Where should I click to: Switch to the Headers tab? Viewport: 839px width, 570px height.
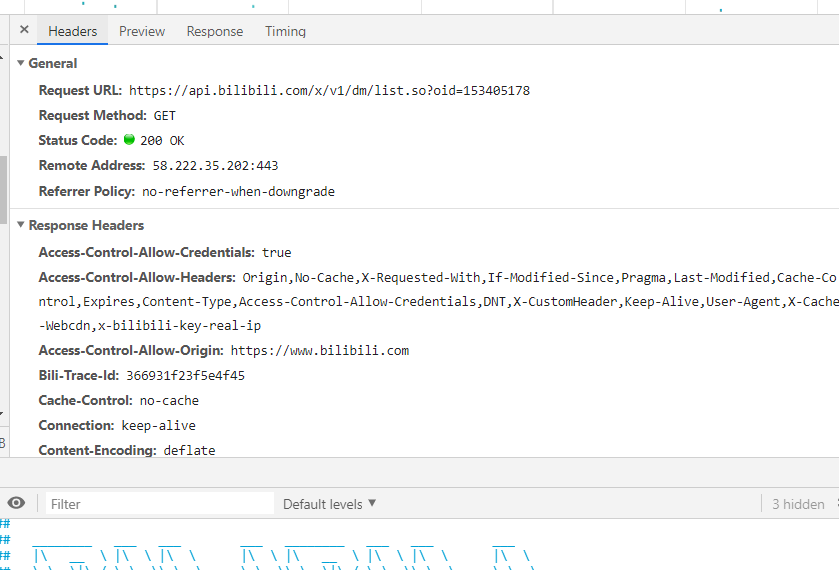click(x=73, y=31)
